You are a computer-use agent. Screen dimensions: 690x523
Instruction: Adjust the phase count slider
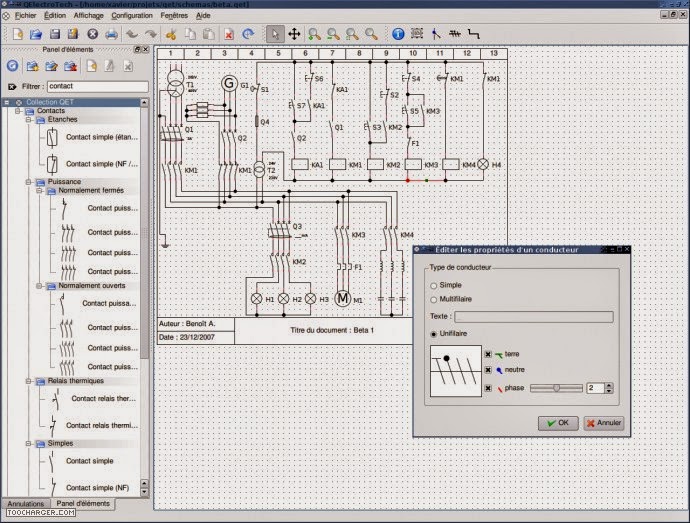(556, 388)
